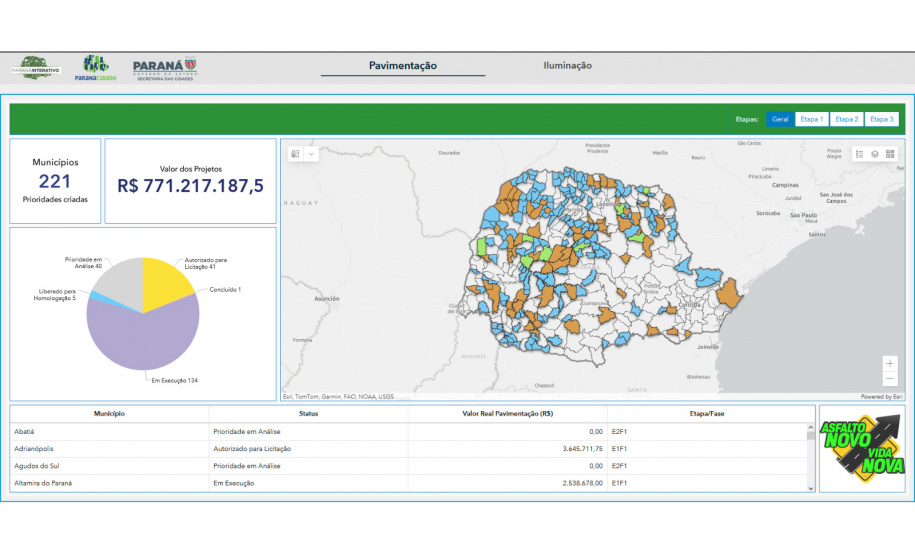This screenshot has height=555, width=915.
Task: Select the Etapa 1 filter
Action: [812, 119]
